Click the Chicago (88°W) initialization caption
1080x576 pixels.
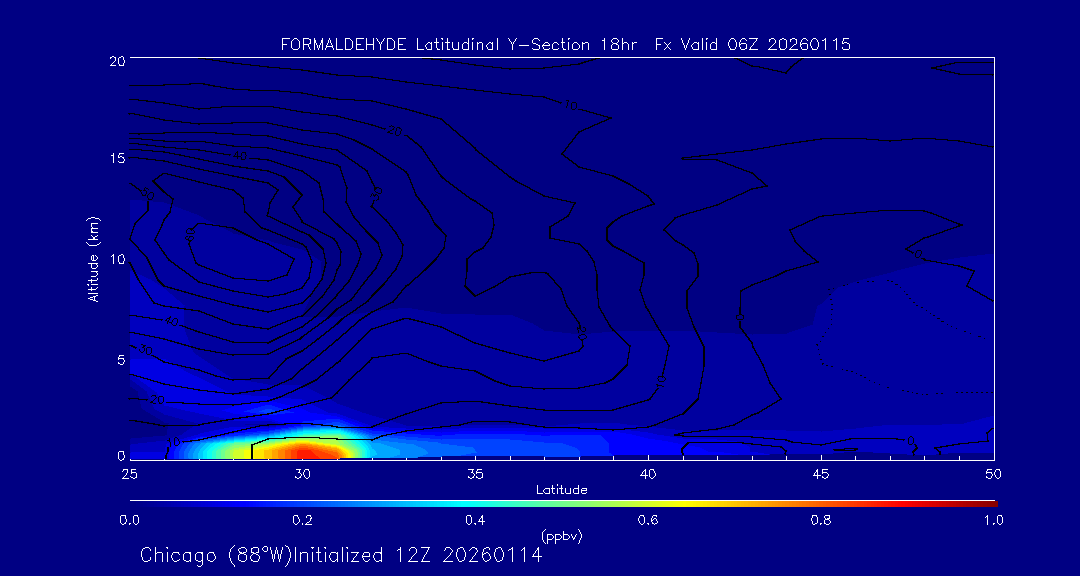coord(341,555)
